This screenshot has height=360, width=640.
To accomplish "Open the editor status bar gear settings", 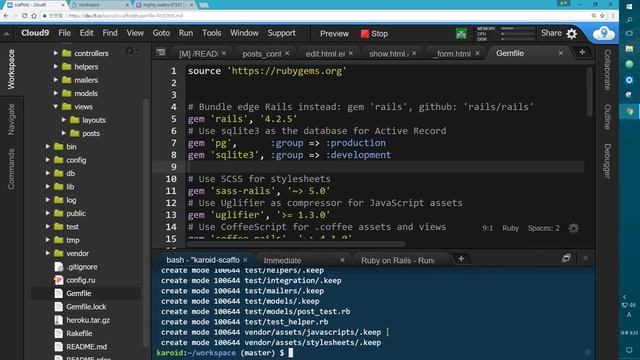I will tap(573, 228).
